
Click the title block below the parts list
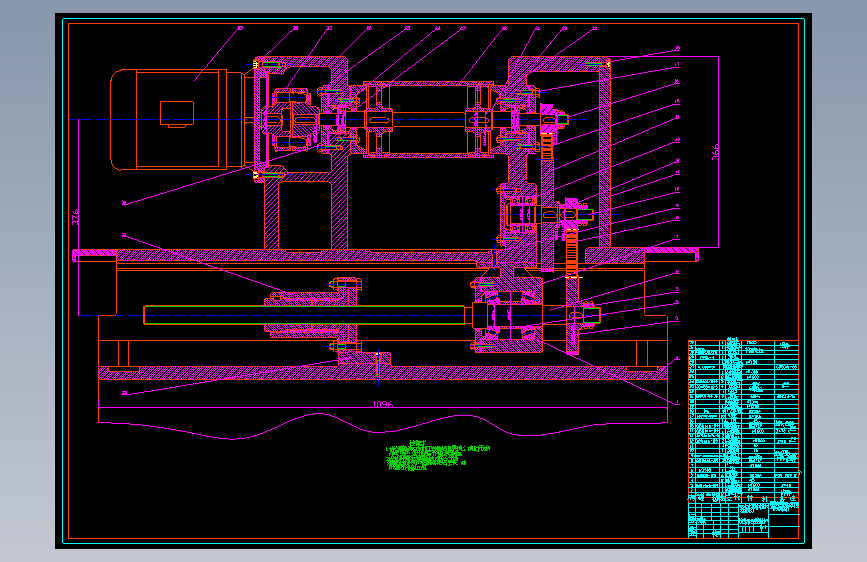tap(743, 519)
